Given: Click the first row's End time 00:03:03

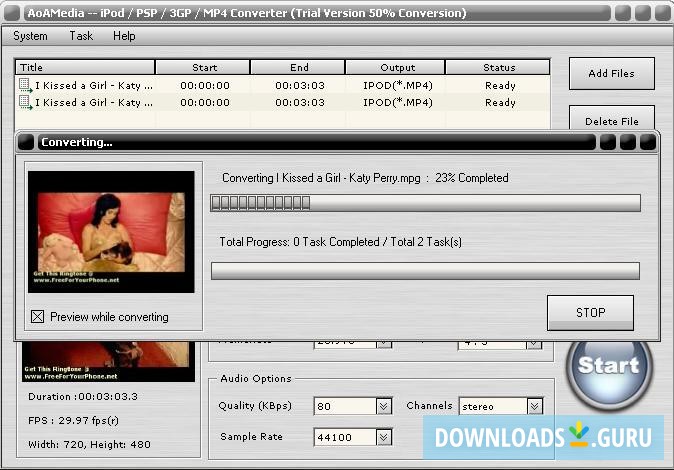Looking at the screenshot, I should coord(300,86).
